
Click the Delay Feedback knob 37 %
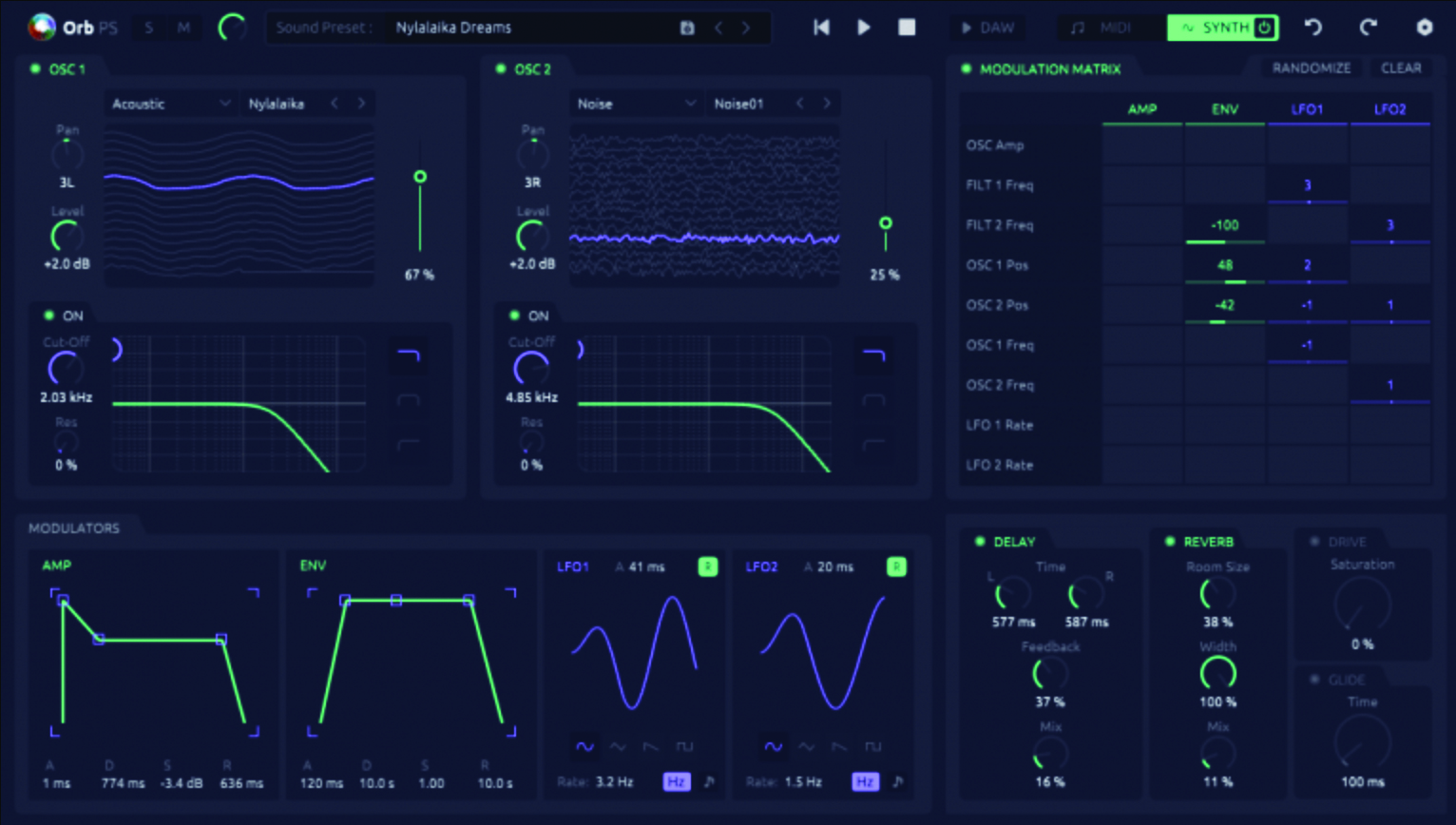tap(1050, 674)
